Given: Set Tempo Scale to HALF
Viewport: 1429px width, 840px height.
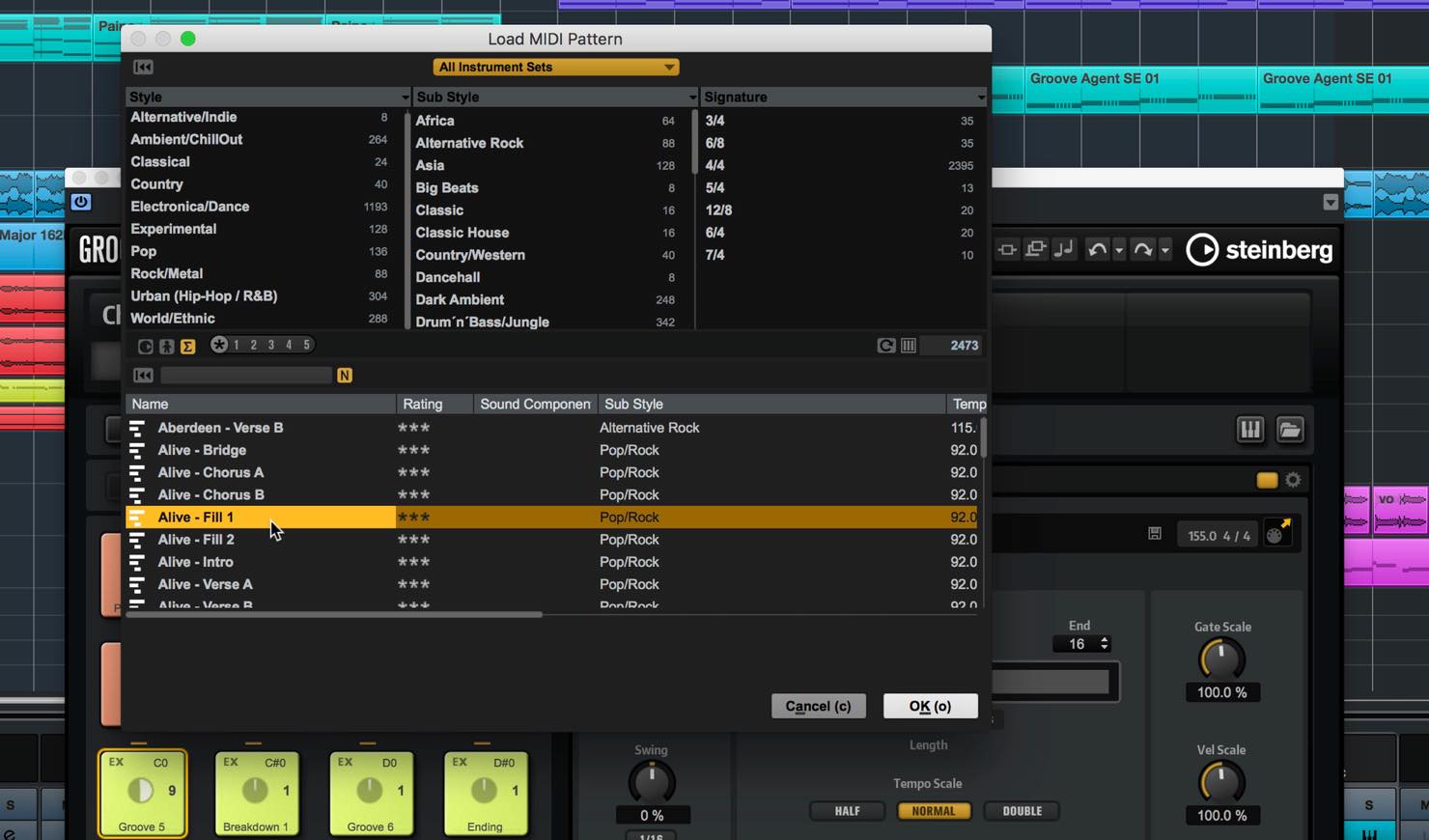Looking at the screenshot, I should (847, 811).
